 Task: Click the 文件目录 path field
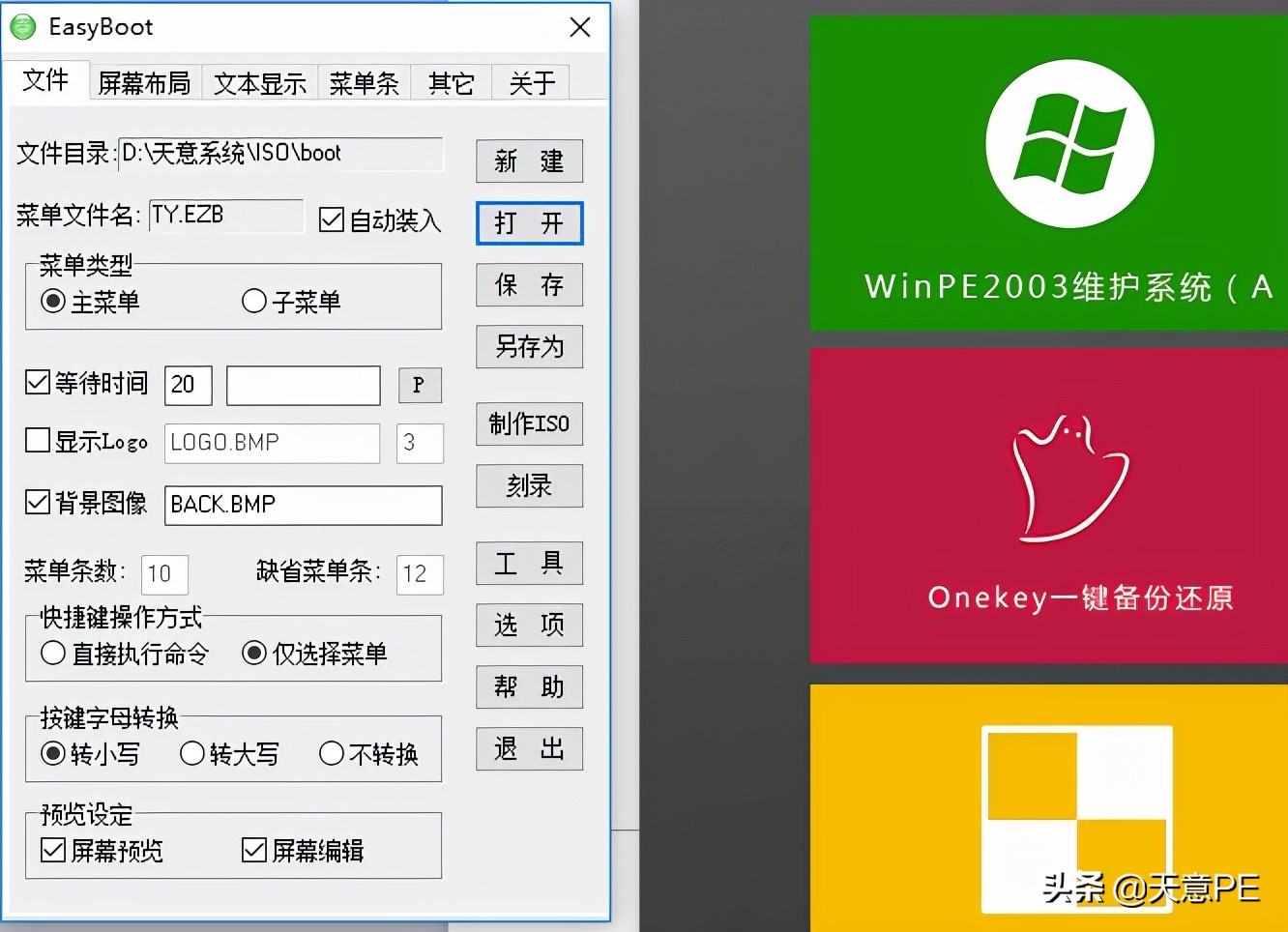pyautogui.click(x=280, y=154)
